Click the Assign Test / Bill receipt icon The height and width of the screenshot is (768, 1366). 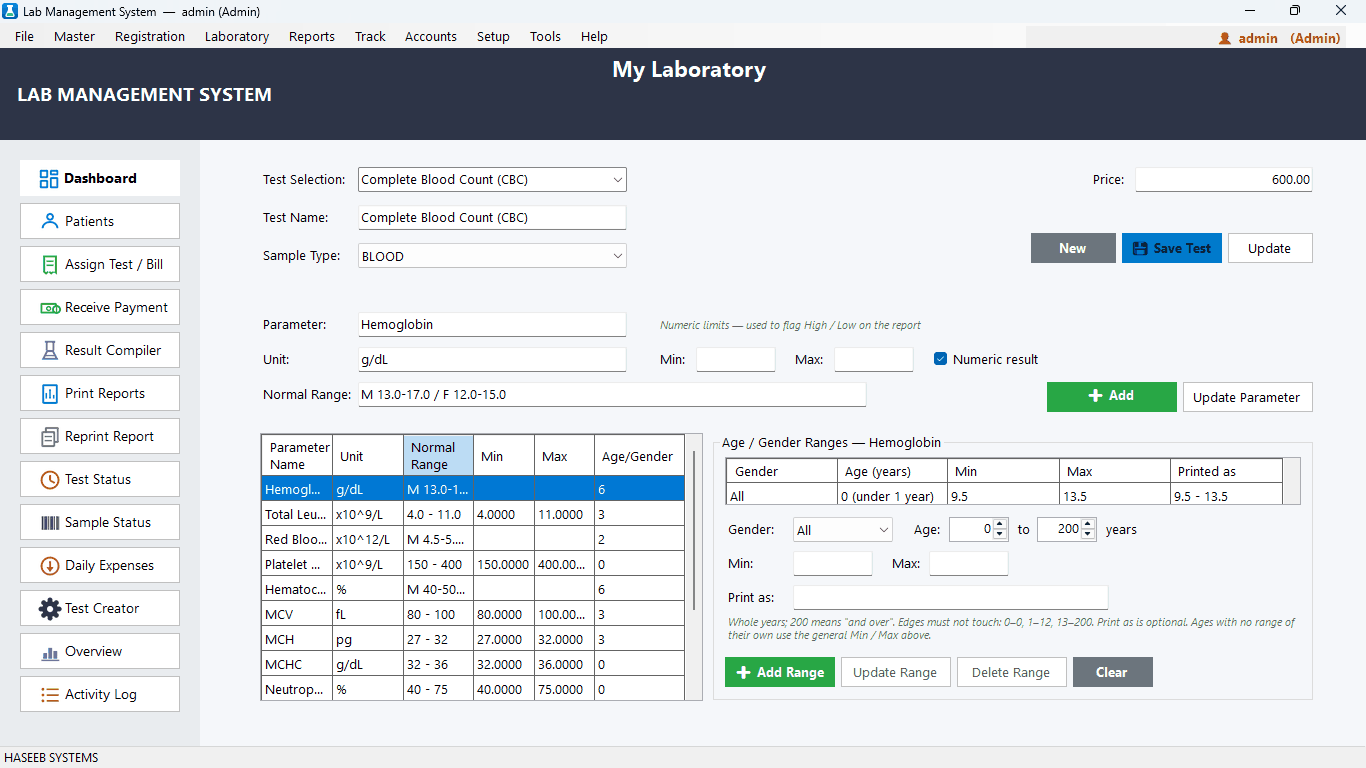(49, 265)
